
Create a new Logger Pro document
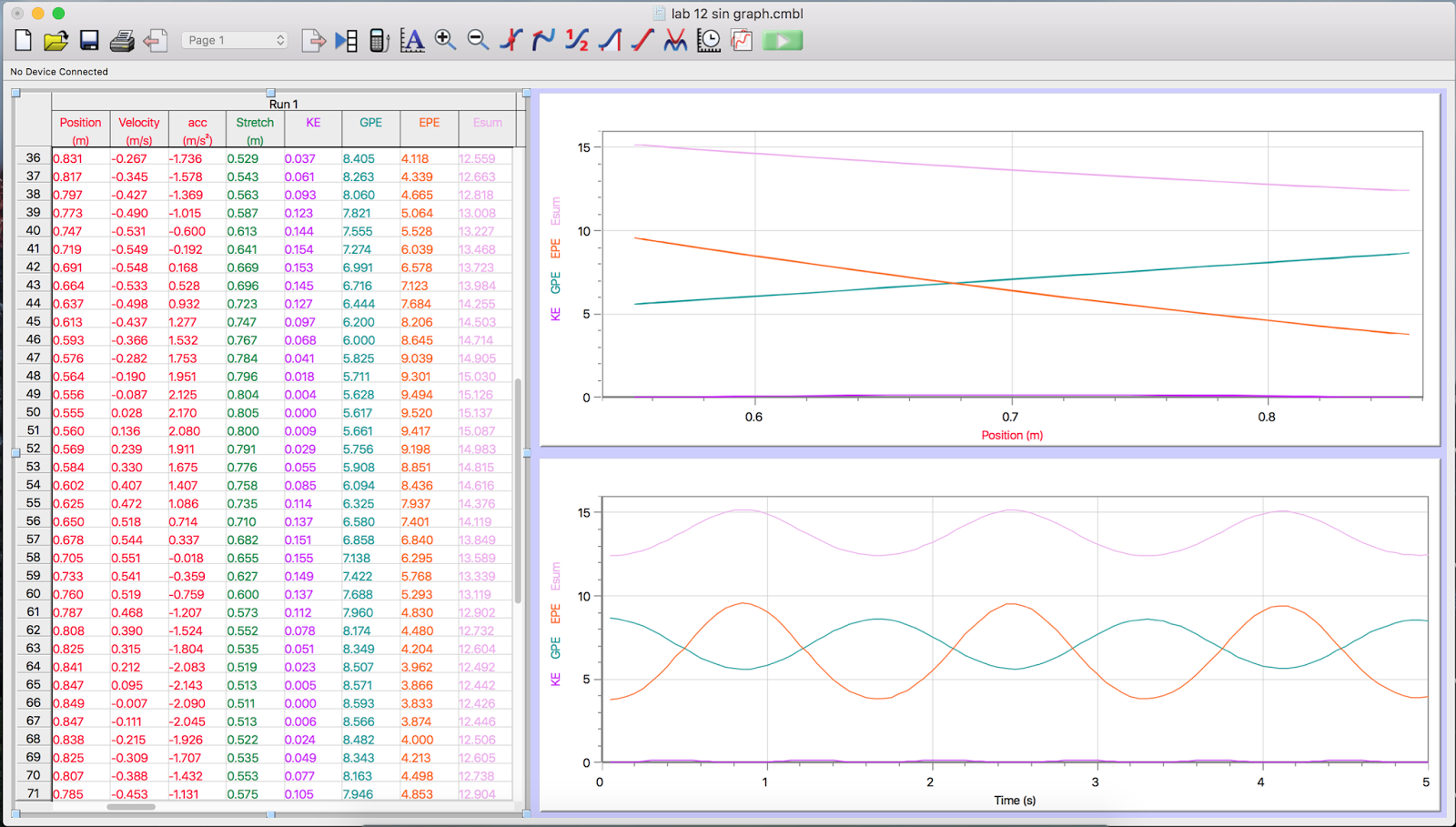point(22,40)
